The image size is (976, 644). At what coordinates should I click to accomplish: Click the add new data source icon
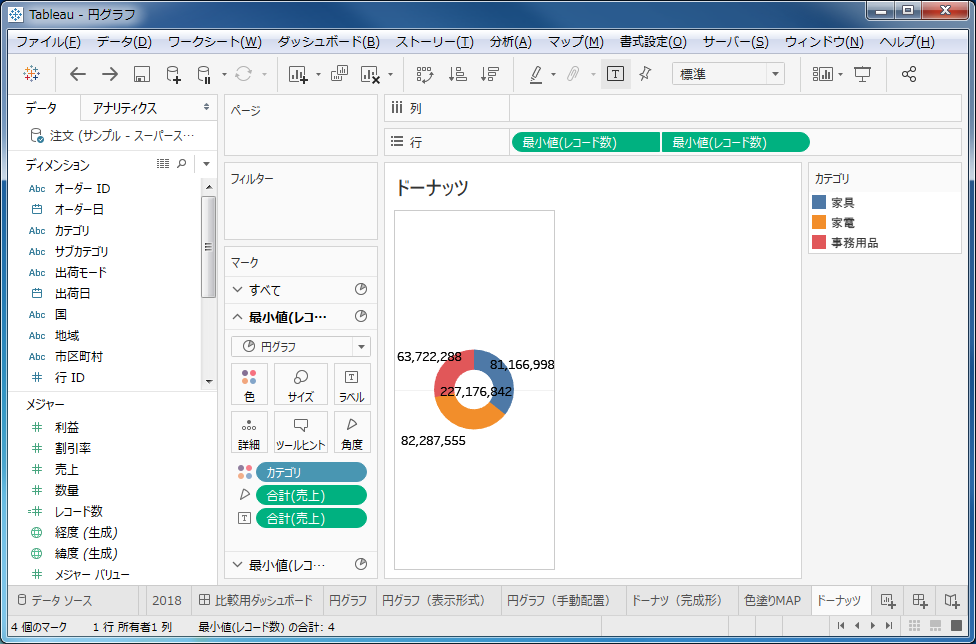tap(173, 74)
